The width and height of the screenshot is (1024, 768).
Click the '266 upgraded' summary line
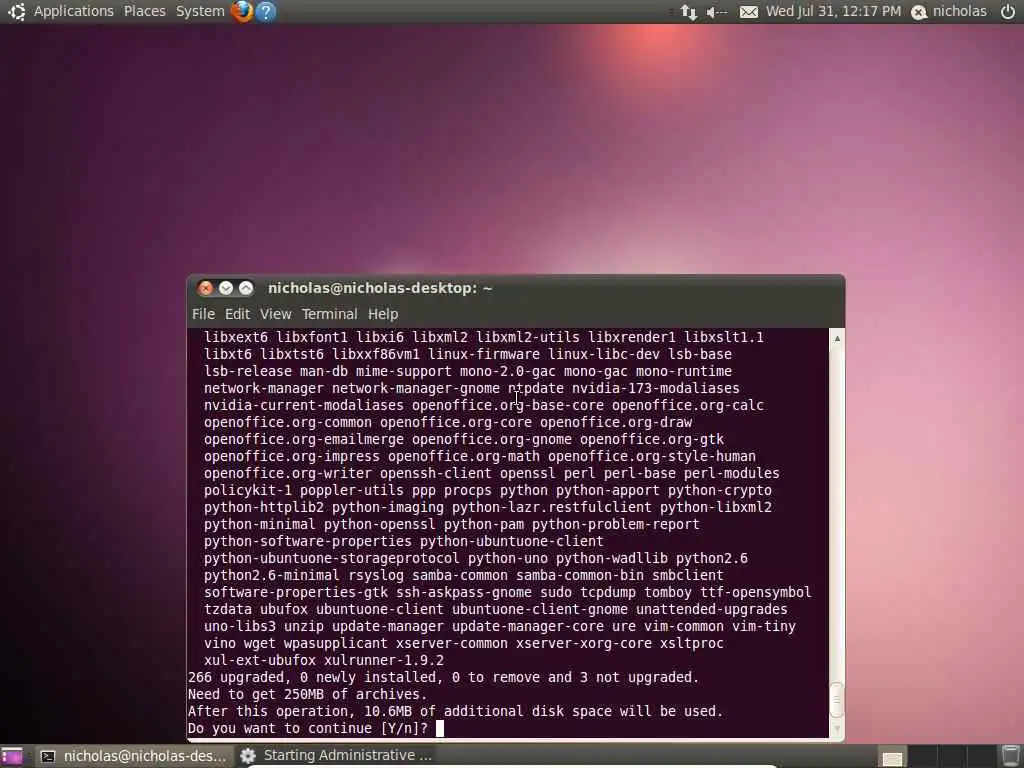(x=443, y=677)
